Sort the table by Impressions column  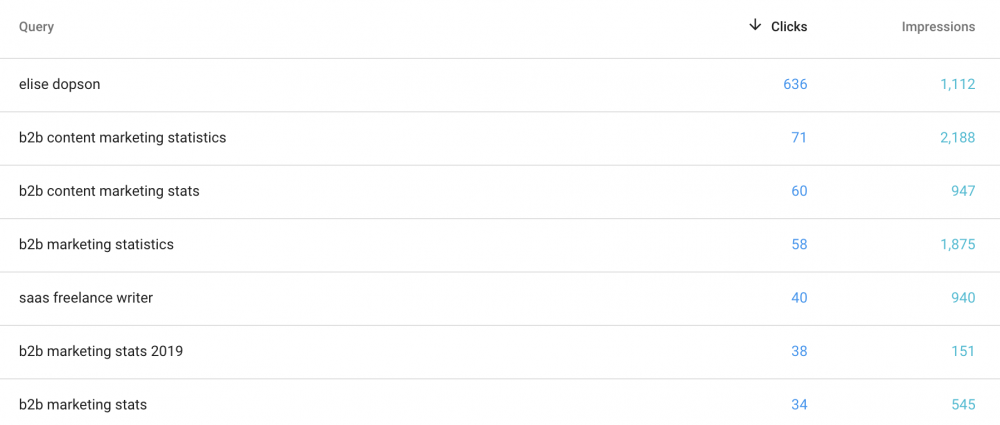(x=938, y=27)
